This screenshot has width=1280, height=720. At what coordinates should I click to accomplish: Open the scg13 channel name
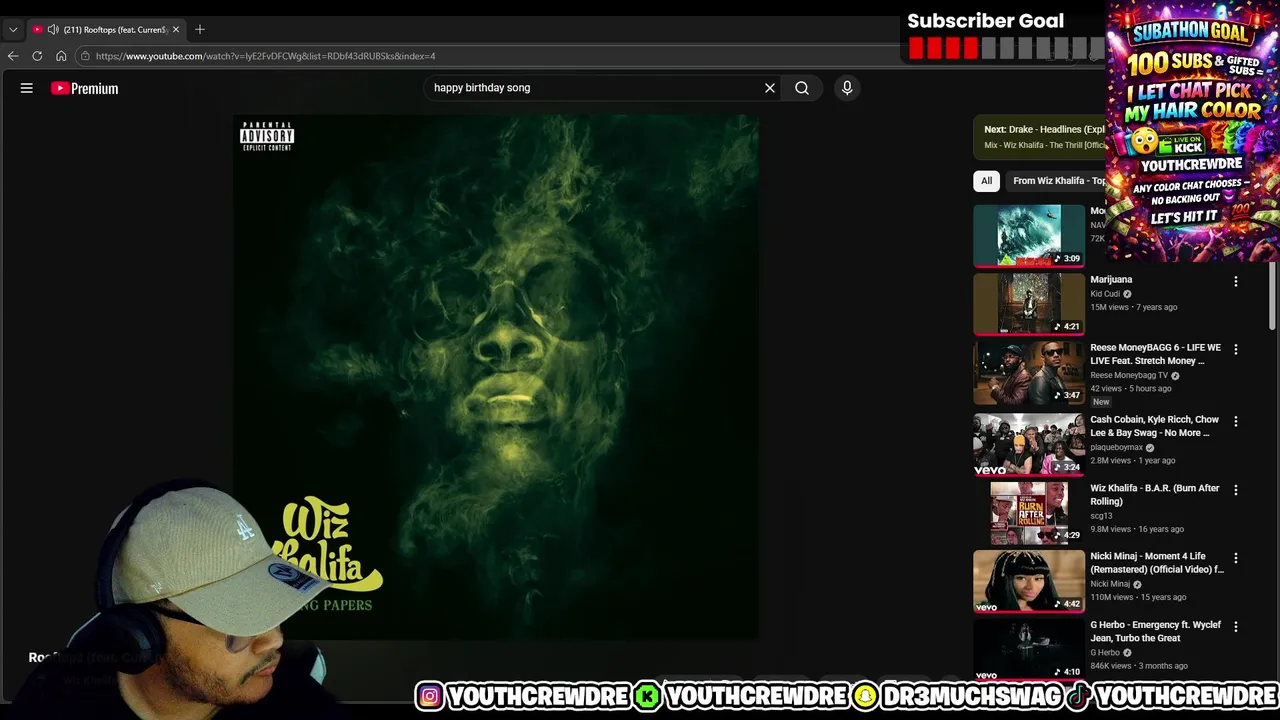tap(1101, 516)
